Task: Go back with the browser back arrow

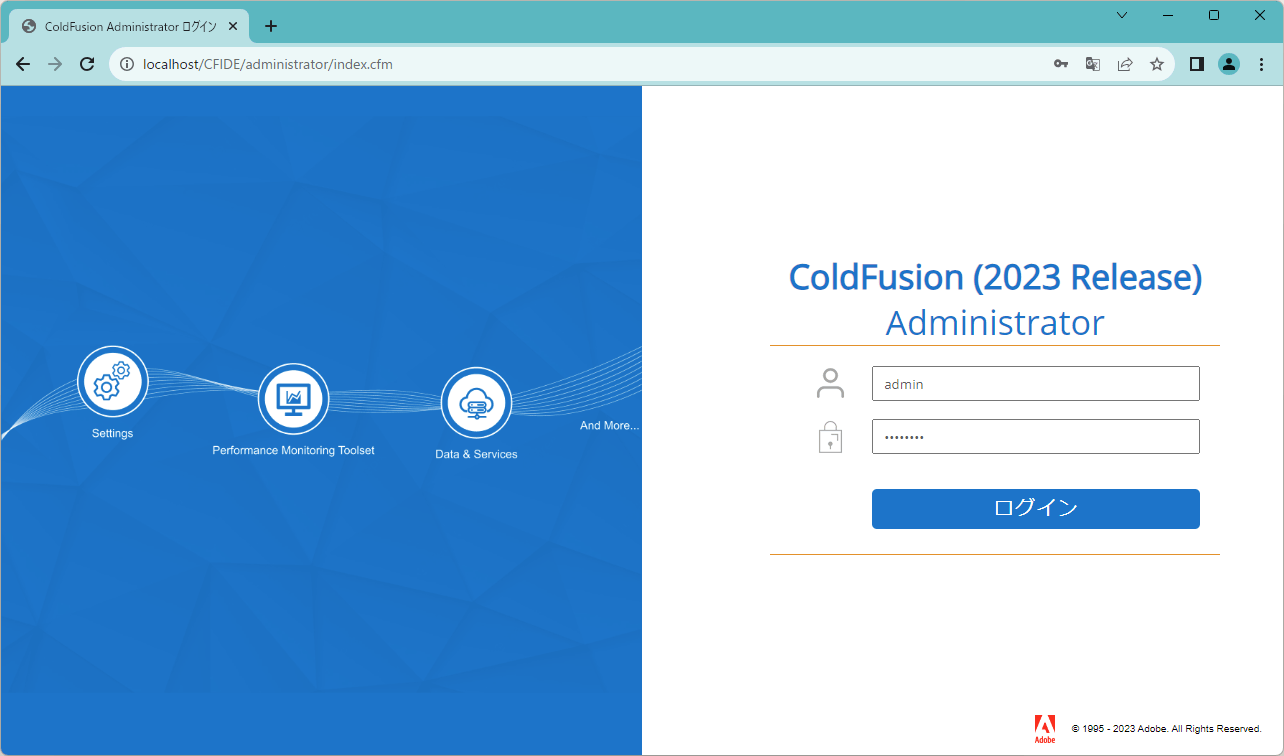Action: tap(23, 64)
